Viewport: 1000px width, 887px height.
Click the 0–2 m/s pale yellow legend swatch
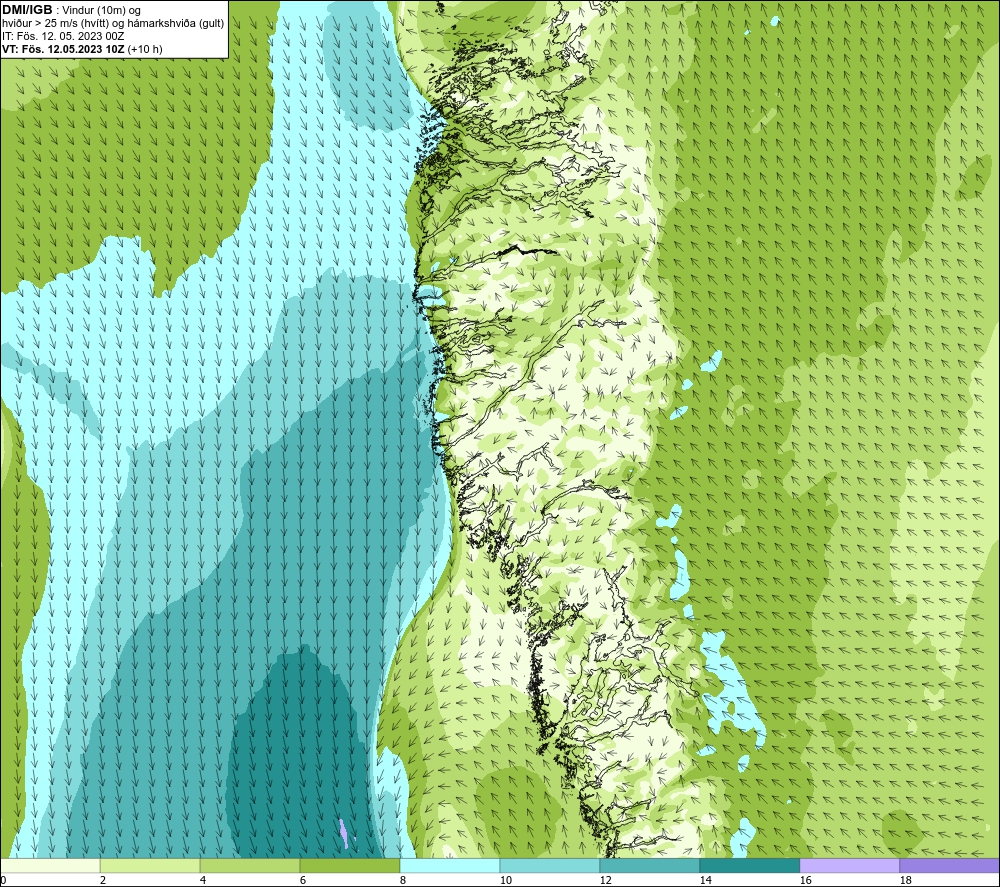[50, 866]
